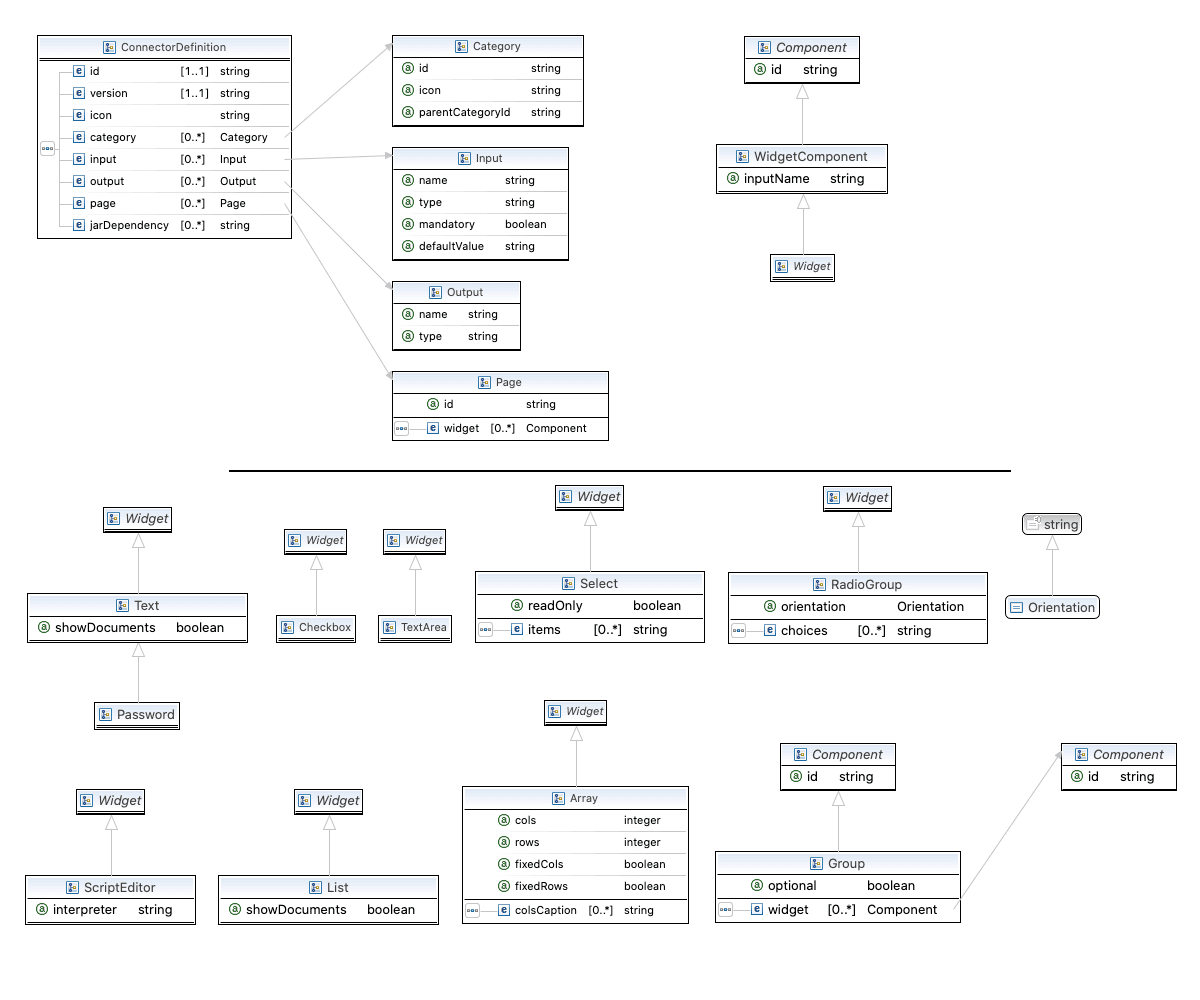The width and height of the screenshot is (1200, 1000).
Task: Click the attribute icon beside mandatory in Input
Action: (x=407, y=224)
